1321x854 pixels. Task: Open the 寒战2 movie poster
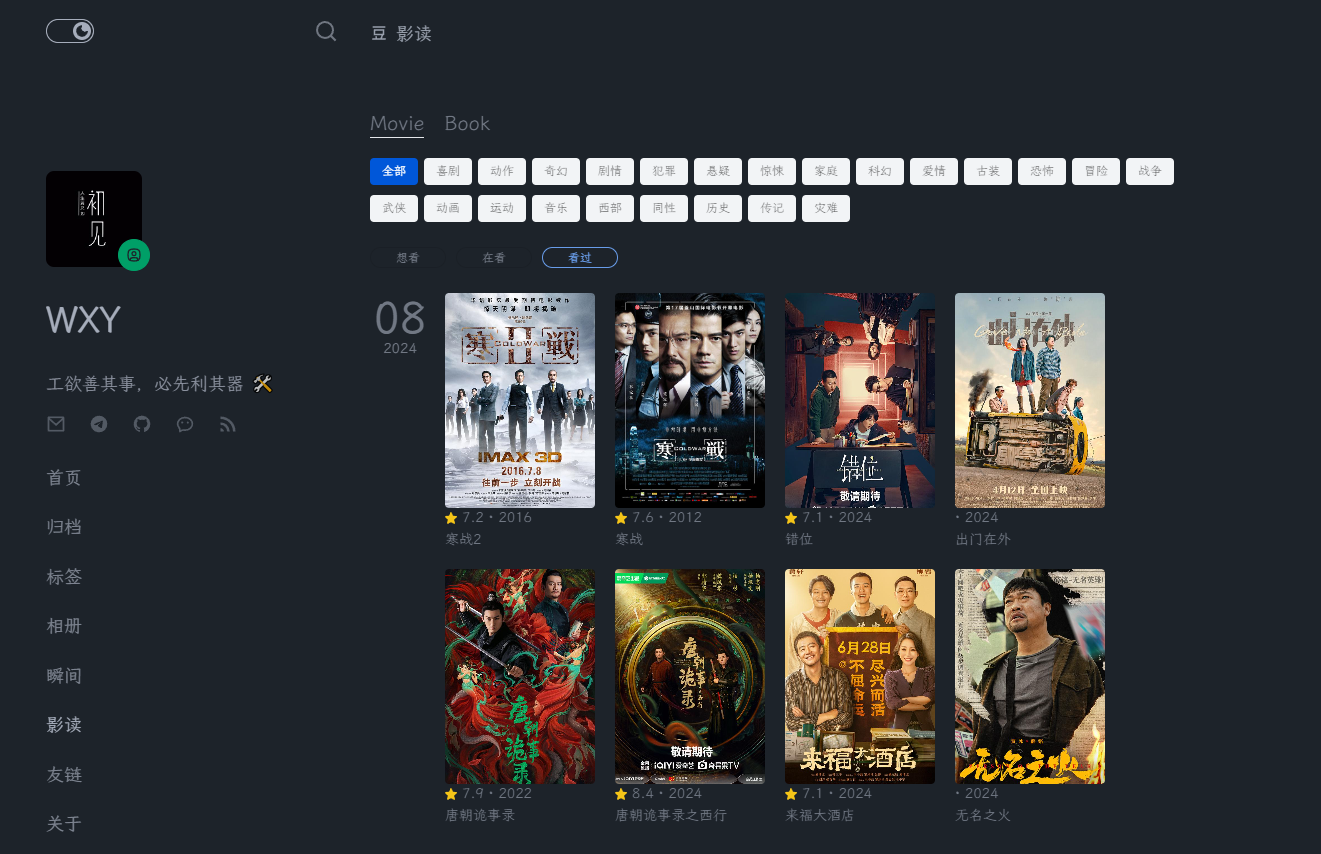coord(520,400)
